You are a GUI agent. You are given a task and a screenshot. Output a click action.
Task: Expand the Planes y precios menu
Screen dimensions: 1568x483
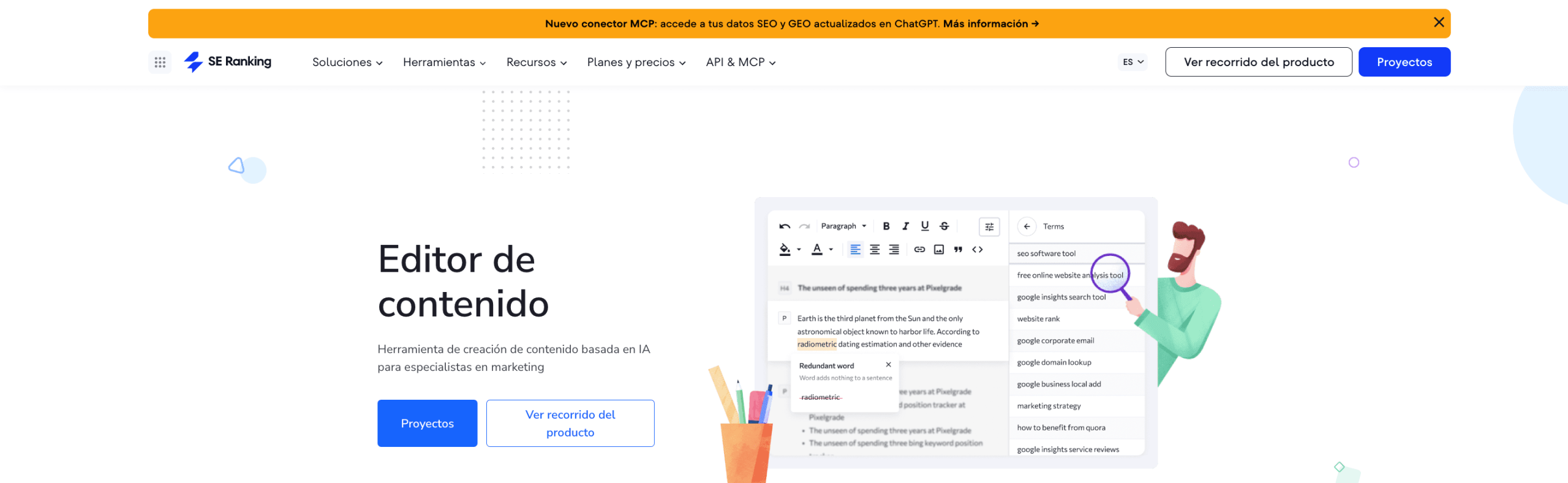coord(636,62)
